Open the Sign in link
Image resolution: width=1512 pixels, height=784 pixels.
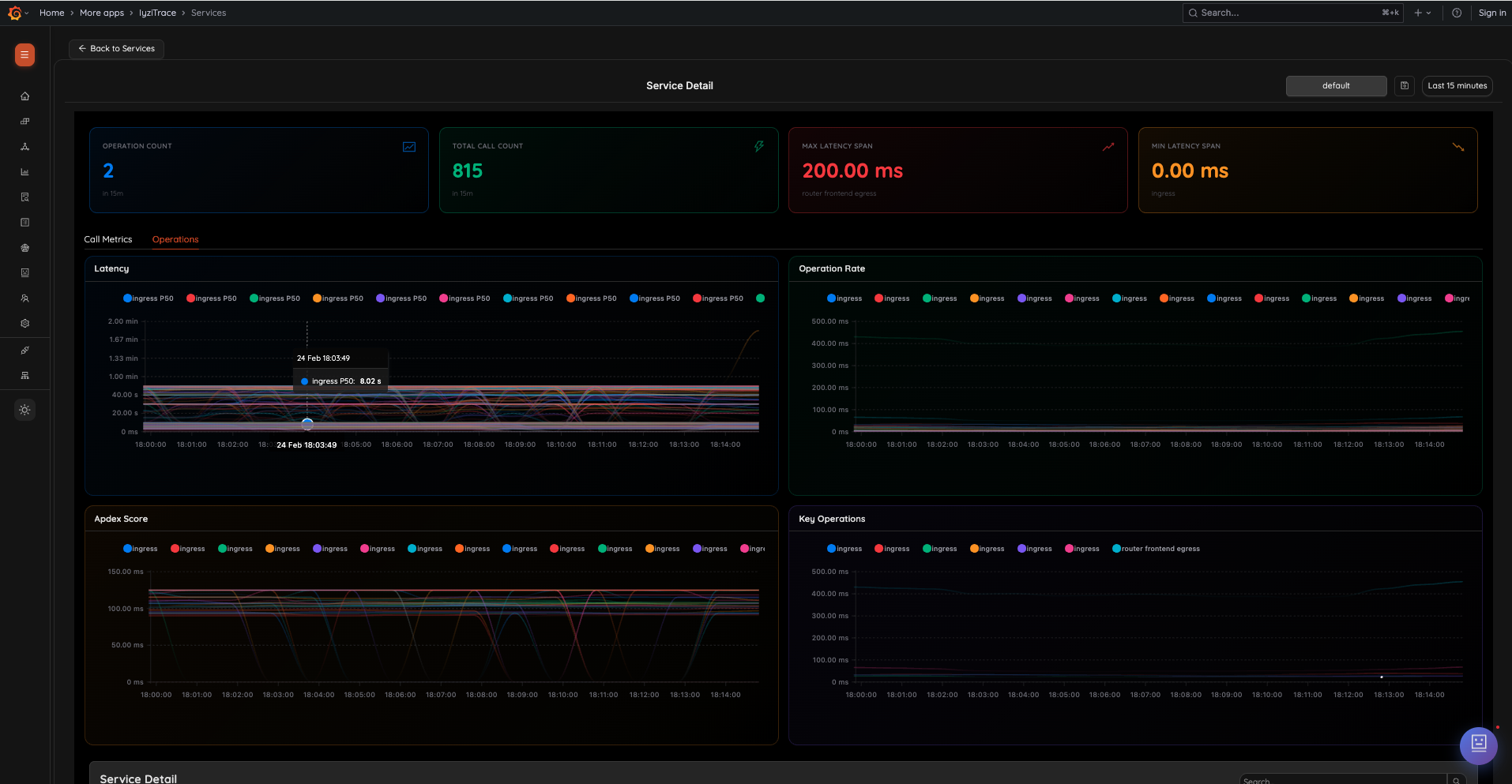pyautogui.click(x=1492, y=13)
